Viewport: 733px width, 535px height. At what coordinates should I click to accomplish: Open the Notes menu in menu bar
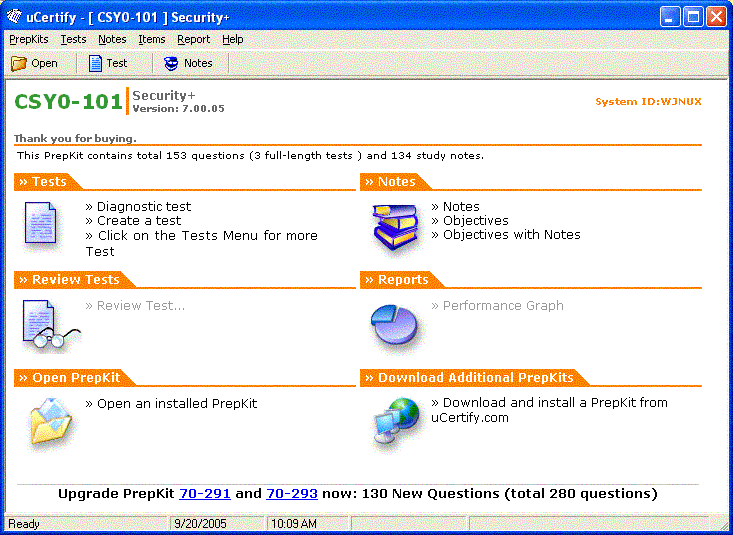pyautogui.click(x=112, y=39)
